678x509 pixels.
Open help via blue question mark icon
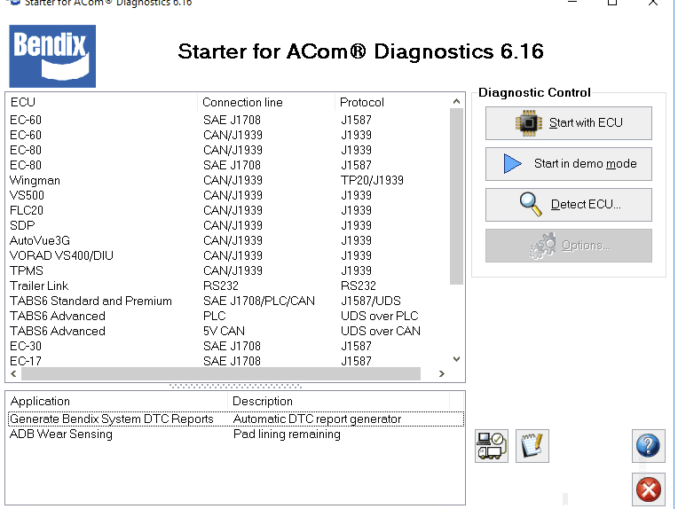(648, 446)
